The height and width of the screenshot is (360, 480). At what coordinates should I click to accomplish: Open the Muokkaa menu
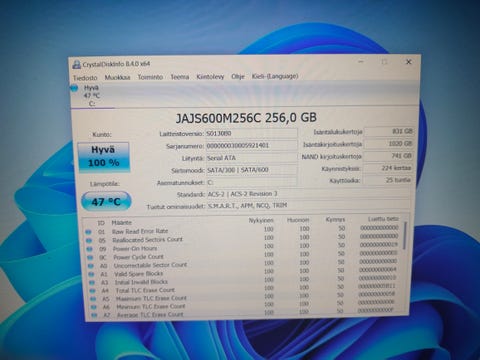click(117, 77)
